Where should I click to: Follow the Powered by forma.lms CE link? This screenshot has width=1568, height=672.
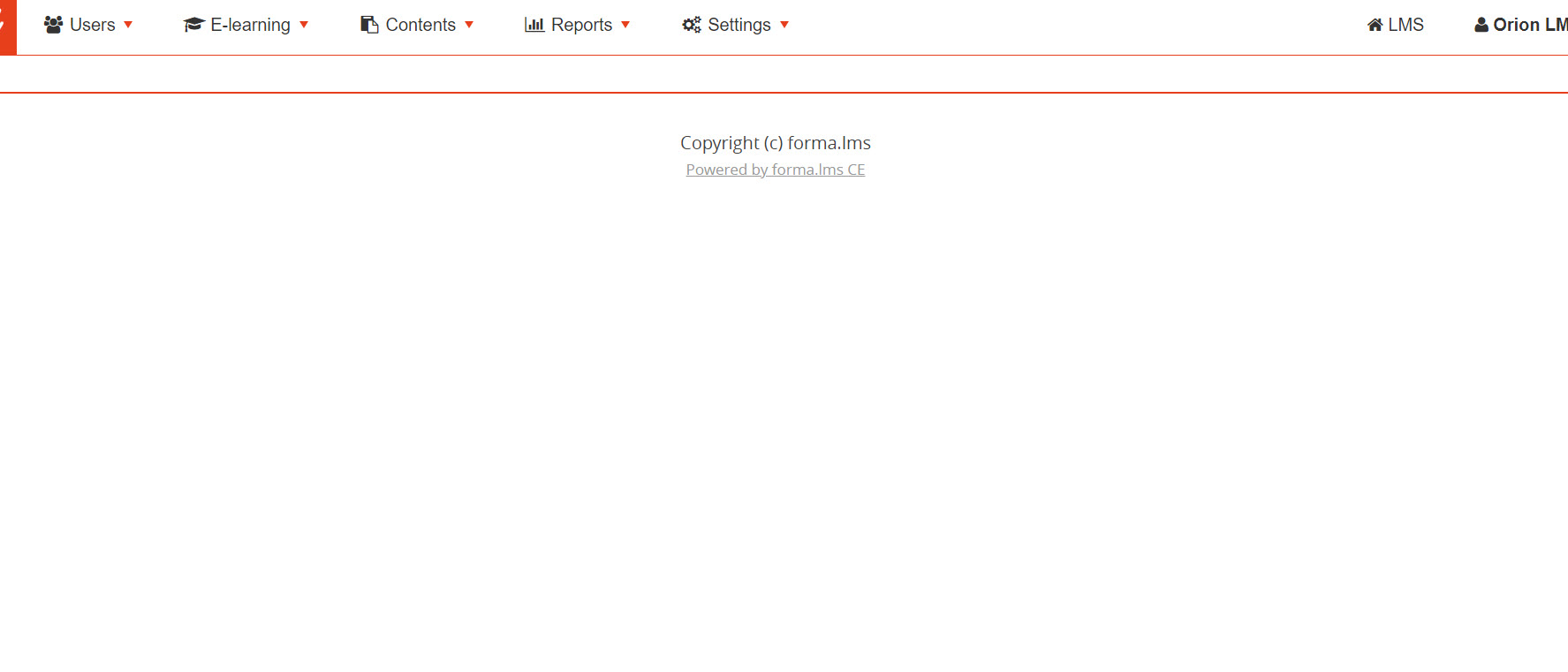click(775, 170)
